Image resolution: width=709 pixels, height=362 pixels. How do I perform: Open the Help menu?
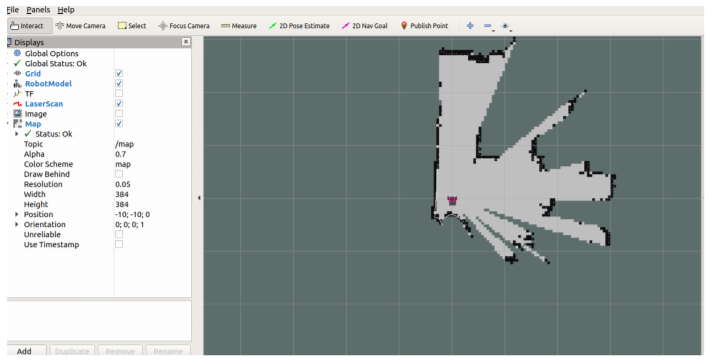click(66, 9)
